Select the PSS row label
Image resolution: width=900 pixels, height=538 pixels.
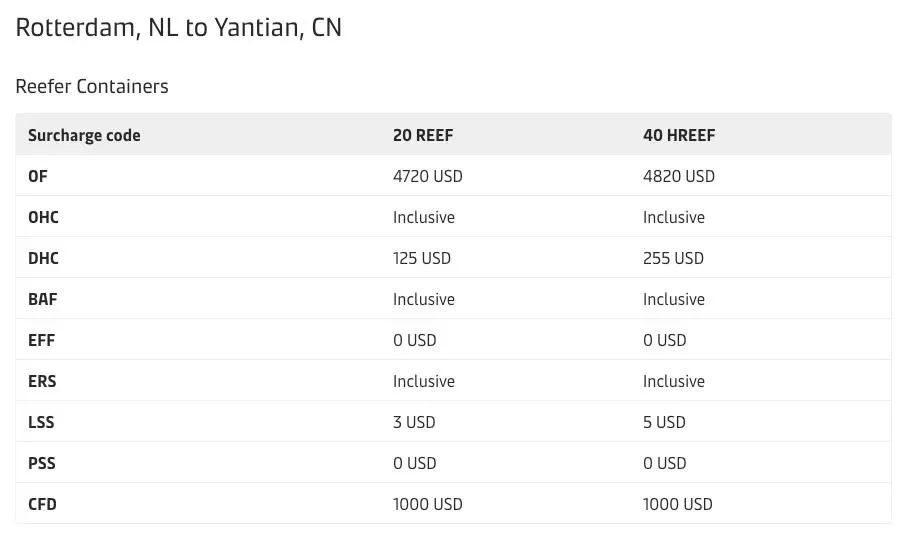click(x=42, y=463)
